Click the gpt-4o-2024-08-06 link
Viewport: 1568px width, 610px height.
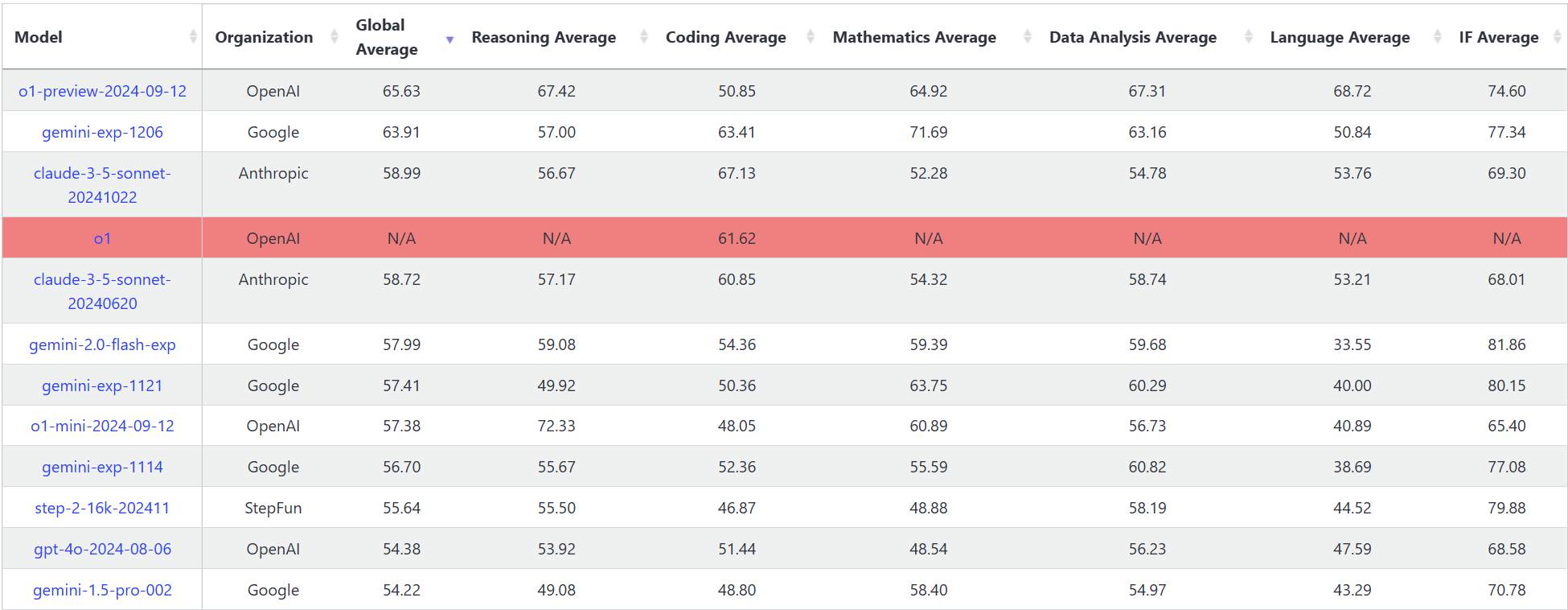coord(102,549)
